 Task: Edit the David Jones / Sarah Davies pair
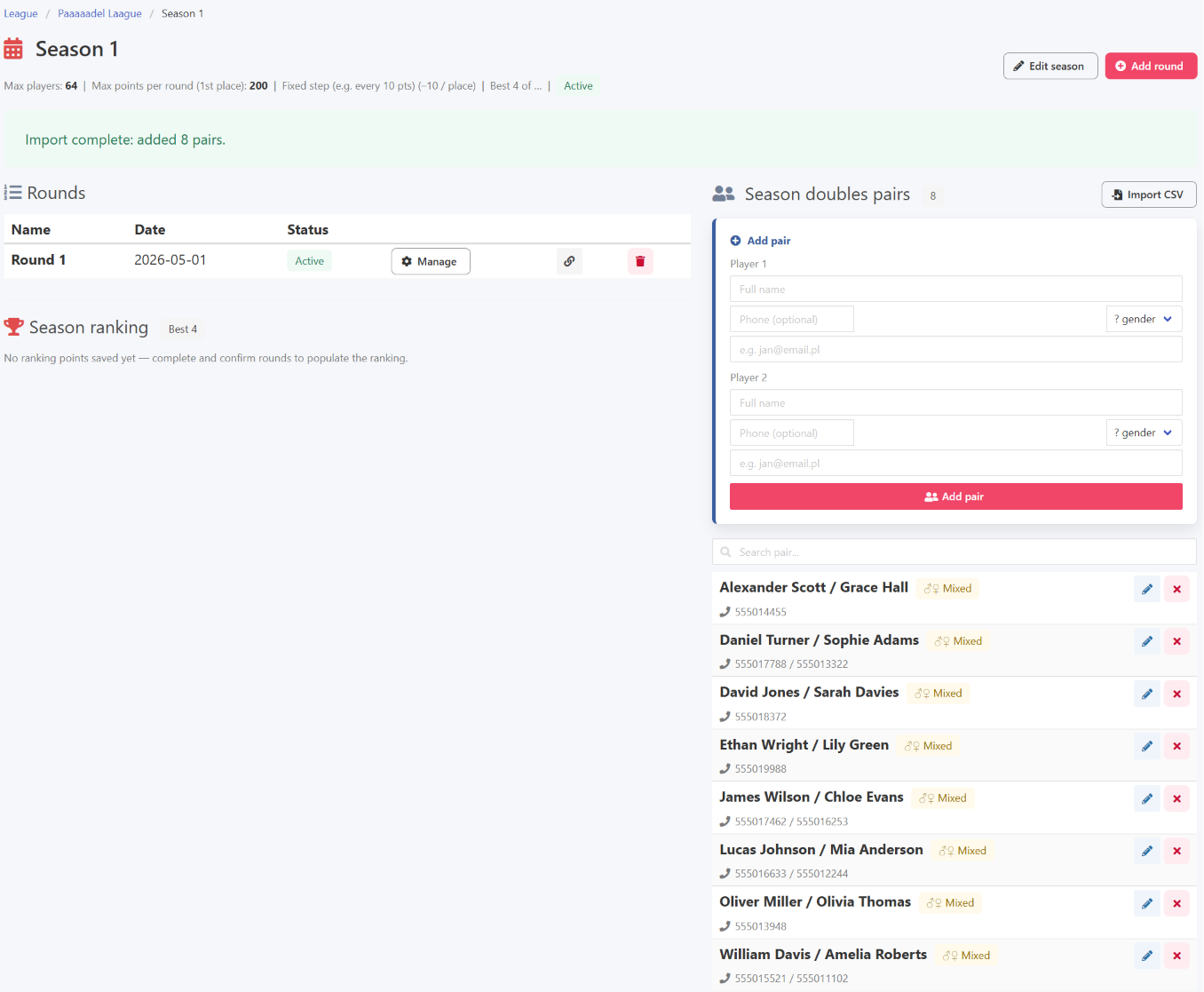pos(1147,694)
